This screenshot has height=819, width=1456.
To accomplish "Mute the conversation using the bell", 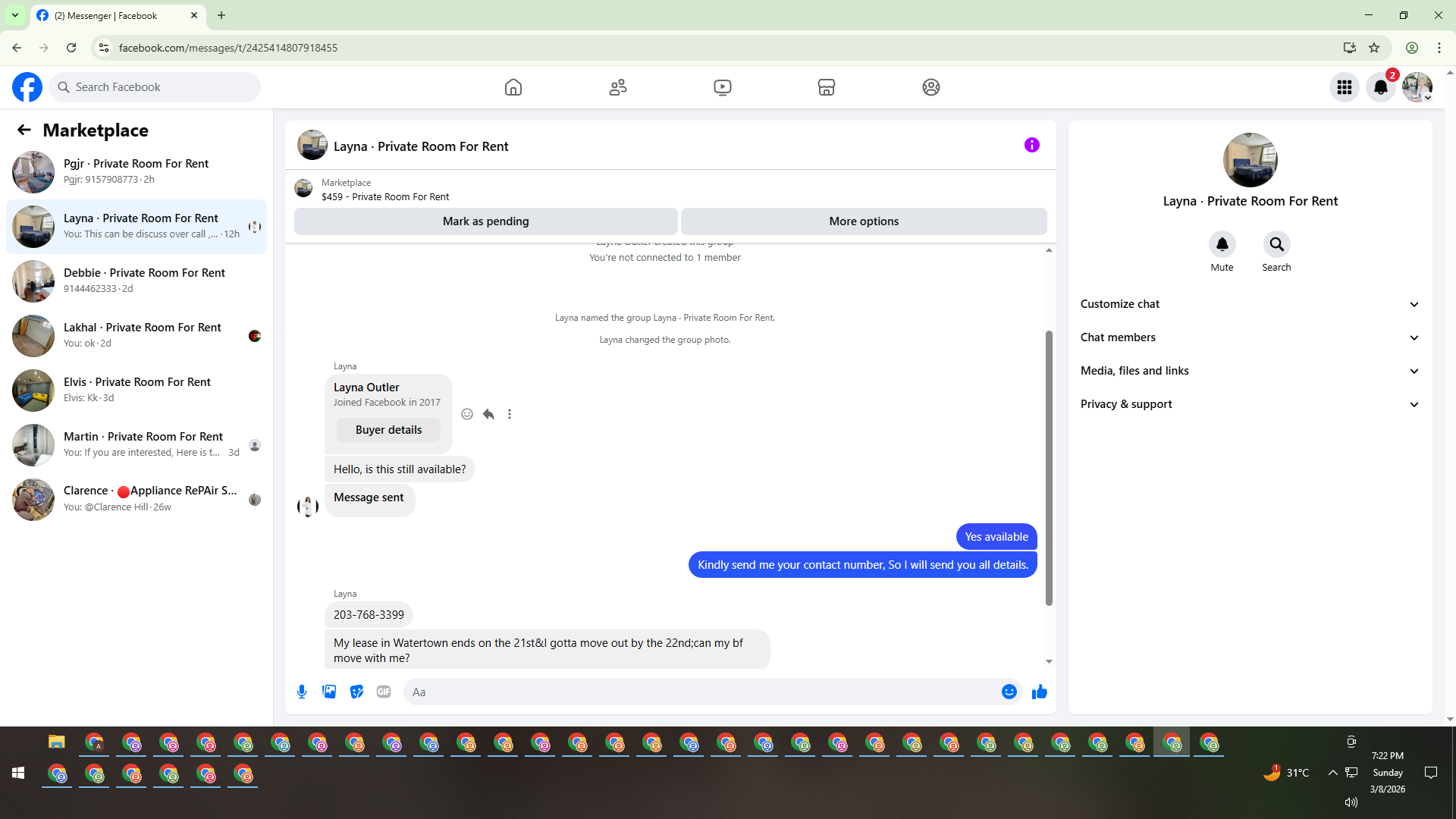I will pos(1222,244).
